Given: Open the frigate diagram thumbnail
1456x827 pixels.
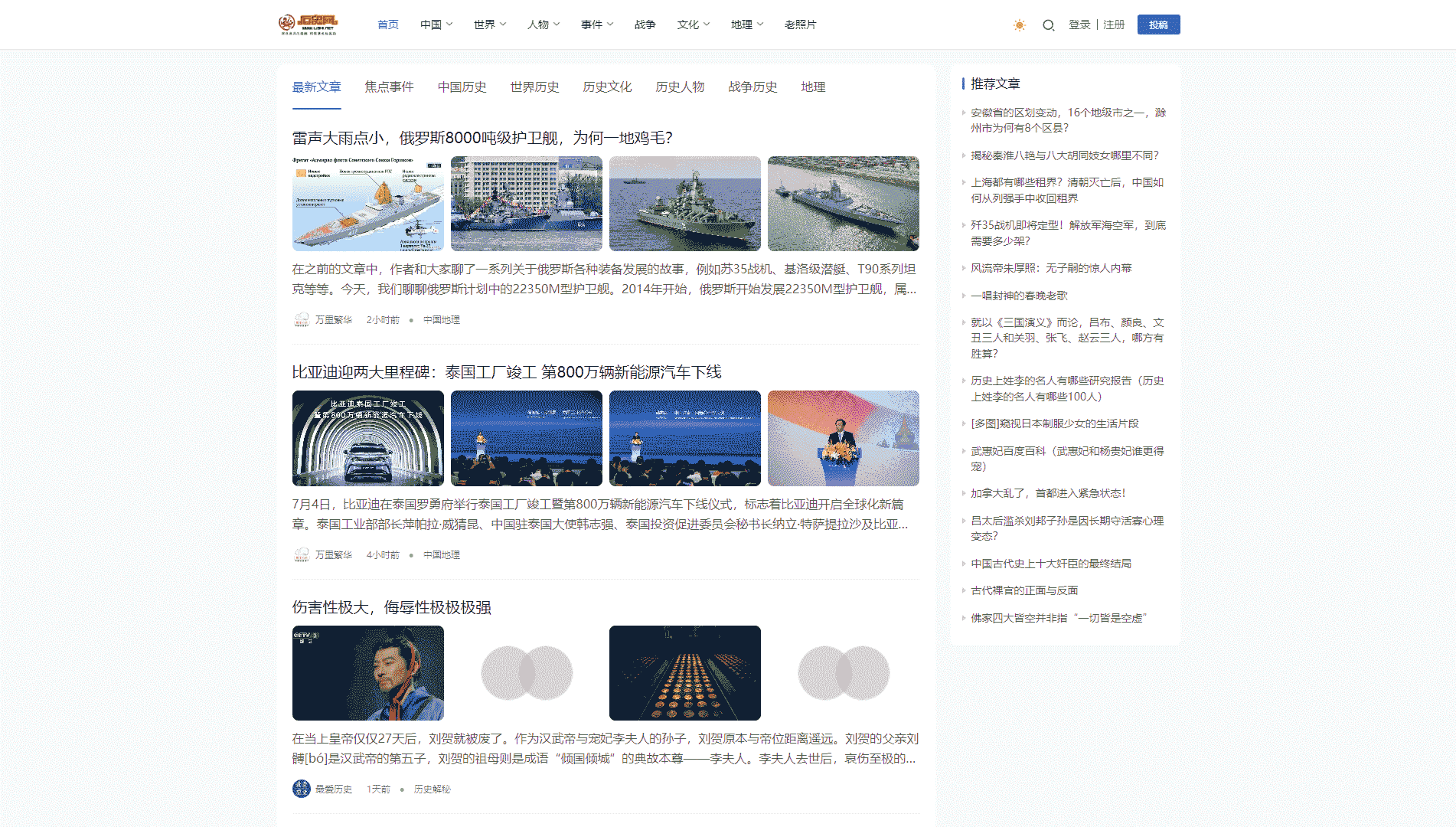Looking at the screenshot, I should pos(368,204).
